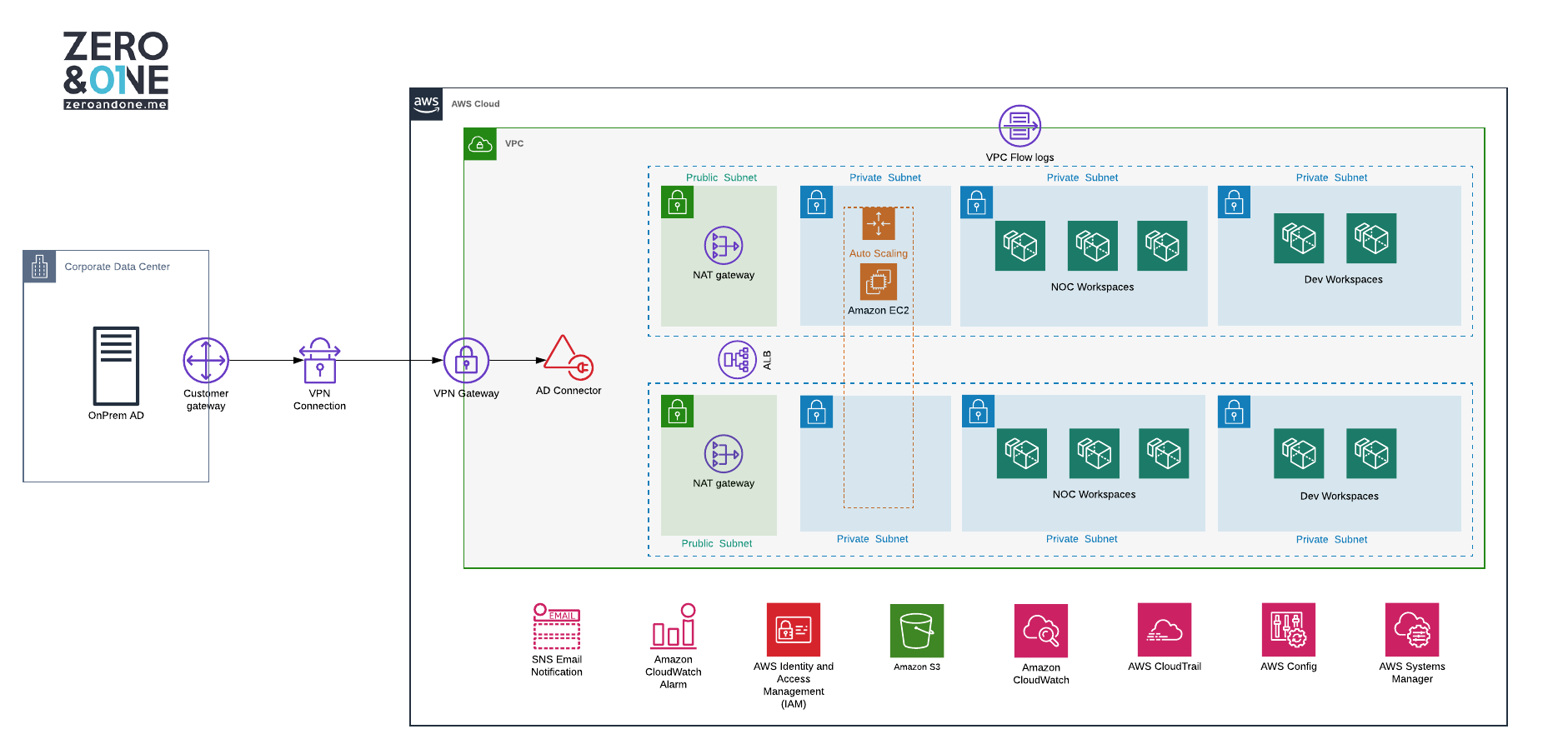Select the VPN Connection icon
This screenshot has height=749, width=1568.
pyautogui.click(x=319, y=360)
